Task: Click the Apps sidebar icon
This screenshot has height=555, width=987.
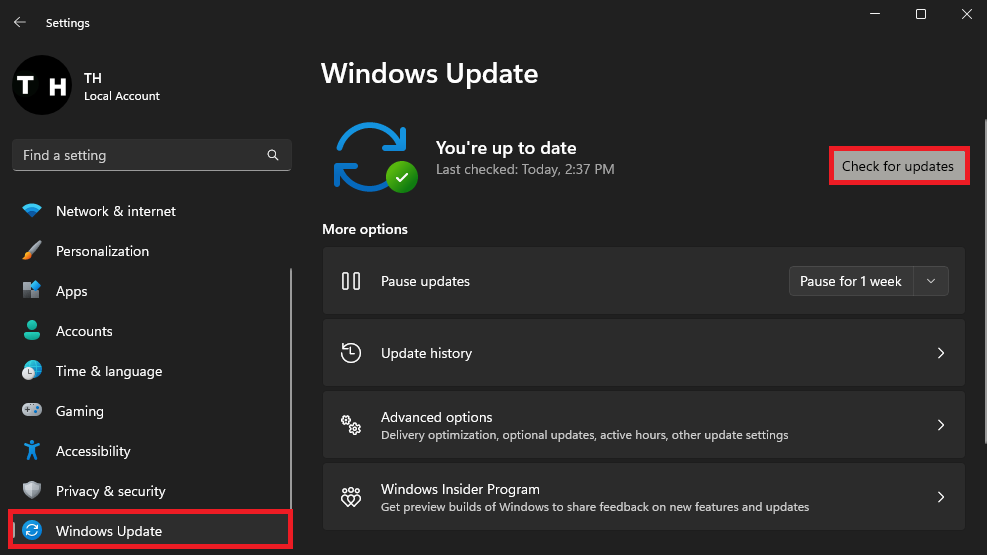Action: [x=31, y=290]
